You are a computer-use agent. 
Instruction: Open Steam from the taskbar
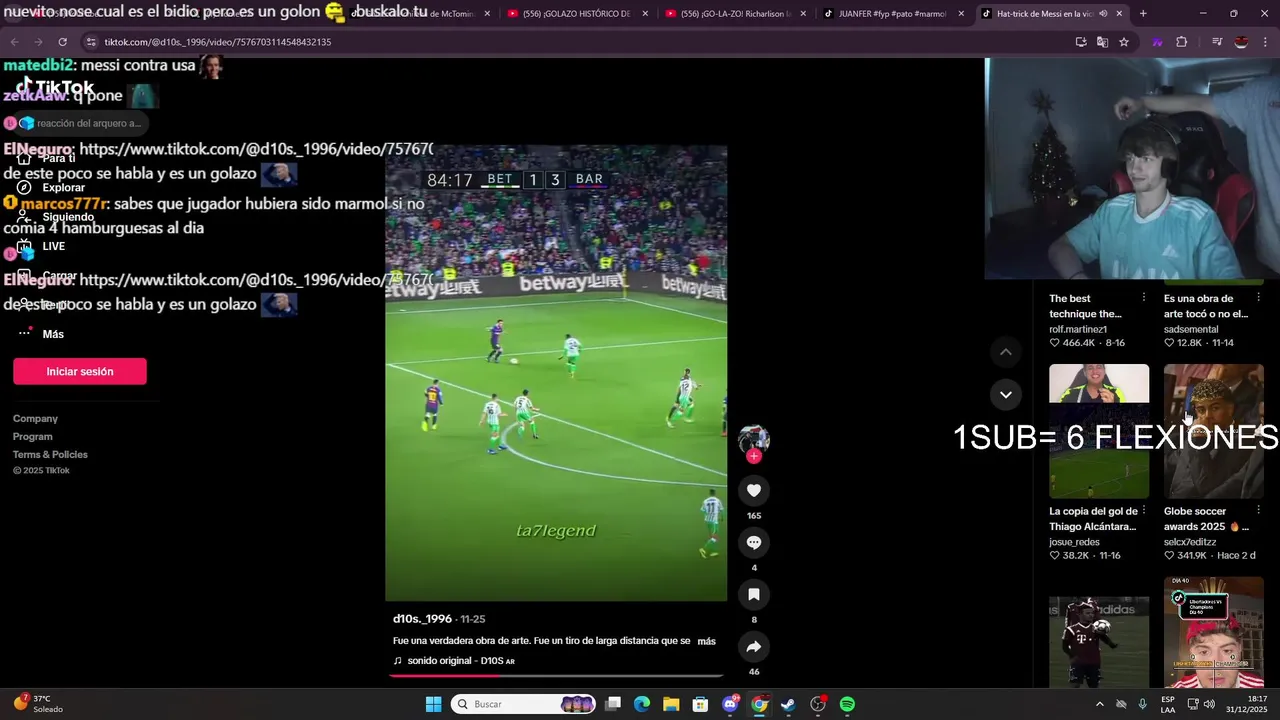pyautogui.click(x=788, y=704)
